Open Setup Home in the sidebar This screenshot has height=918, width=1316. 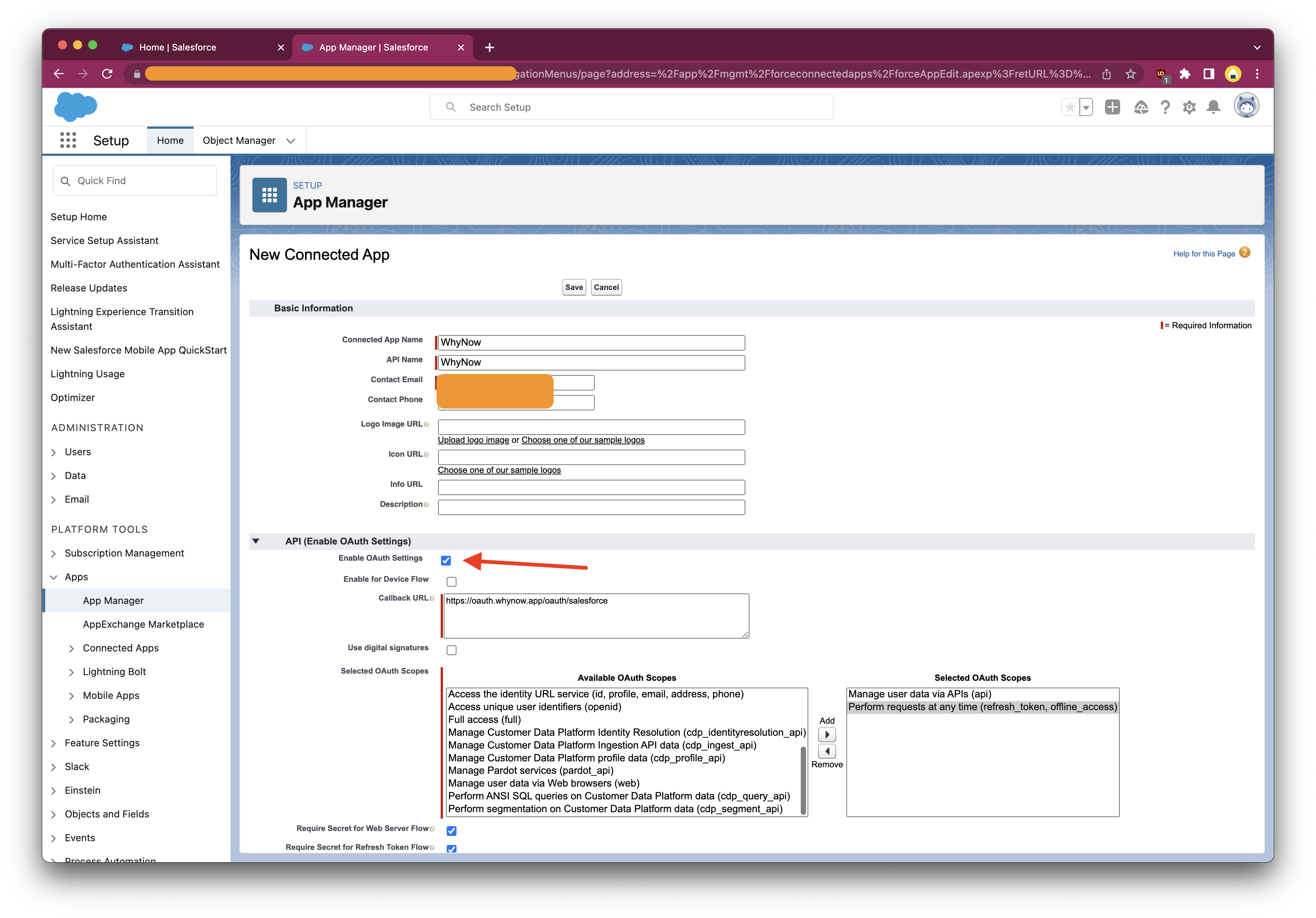[x=78, y=217]
